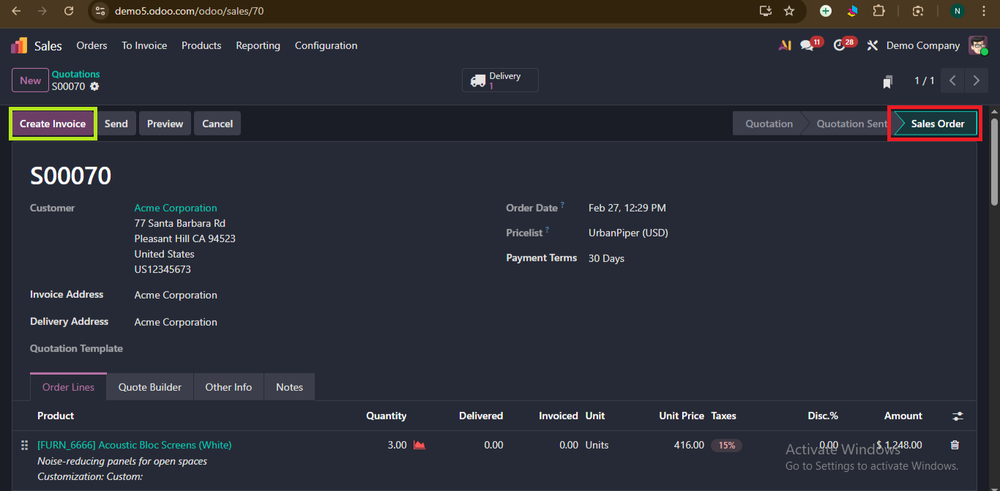Switch to the Notes tab
Viewport: 1000px width, 491px height.
click(x=289, y=387)
